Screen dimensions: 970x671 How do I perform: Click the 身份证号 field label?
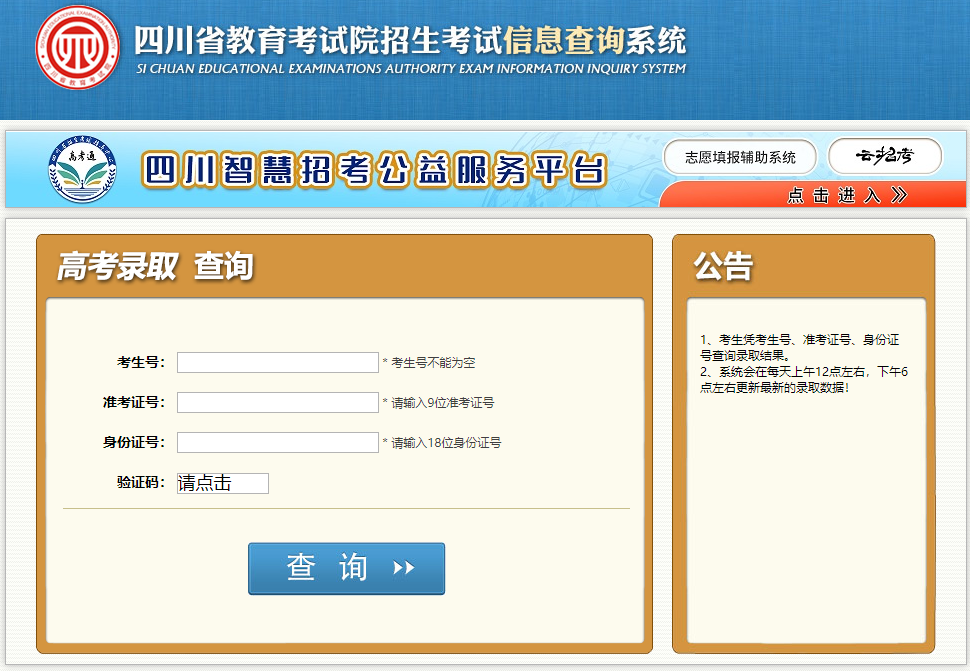point(134,442)
